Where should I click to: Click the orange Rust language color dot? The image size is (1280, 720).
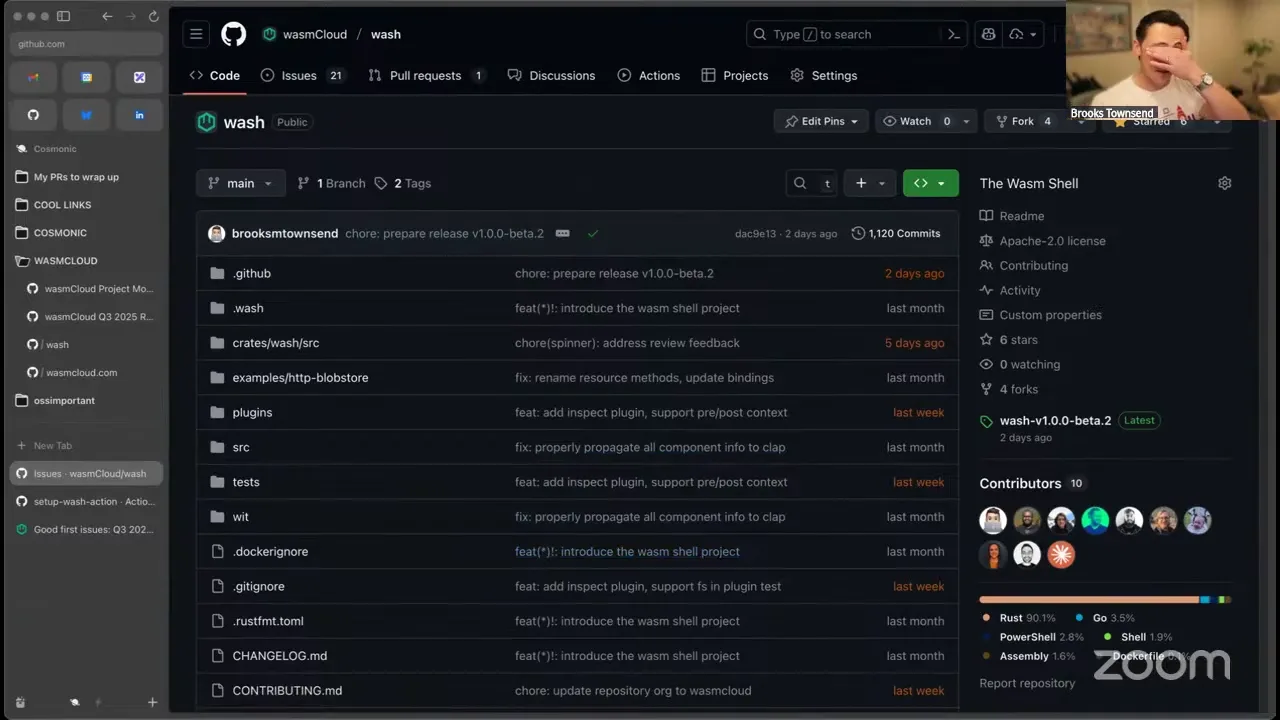click(987, 618)
